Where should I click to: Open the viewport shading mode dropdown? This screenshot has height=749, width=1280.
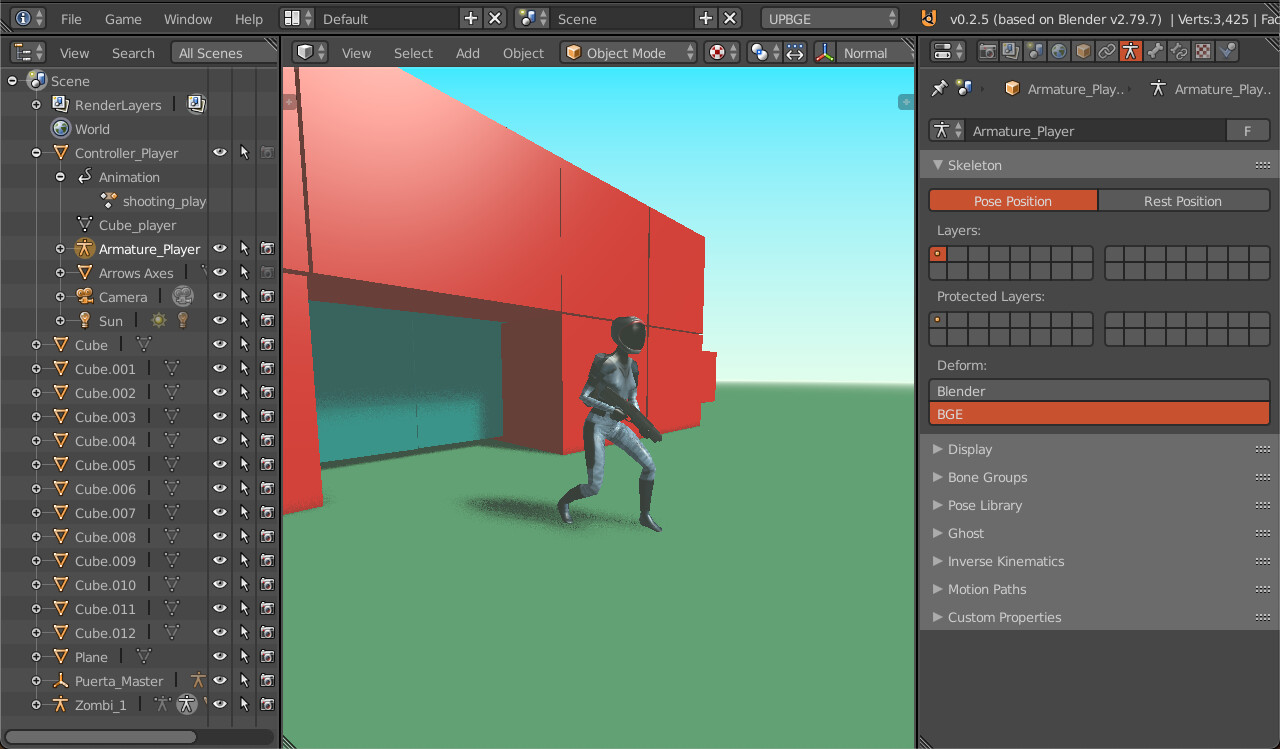[x=722, y=53]
